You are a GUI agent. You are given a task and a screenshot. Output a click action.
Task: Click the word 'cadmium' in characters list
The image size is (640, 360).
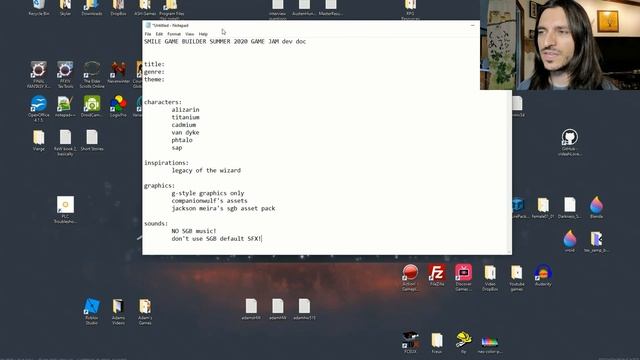(x=184, y=125)
